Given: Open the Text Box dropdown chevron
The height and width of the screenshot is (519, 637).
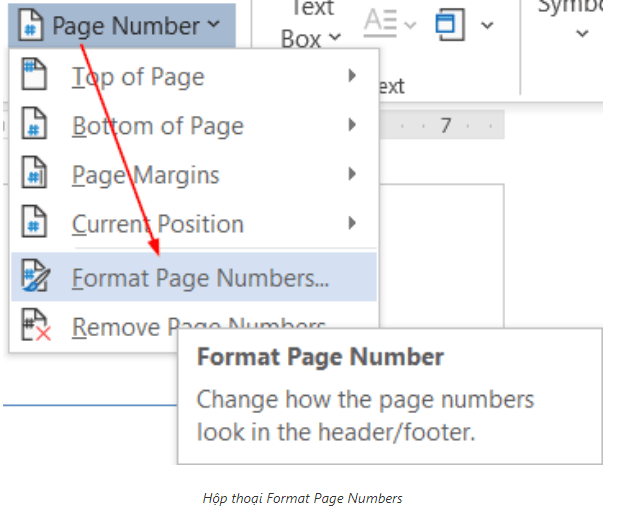Looking at the screenshot, I should tap(334, 39).
